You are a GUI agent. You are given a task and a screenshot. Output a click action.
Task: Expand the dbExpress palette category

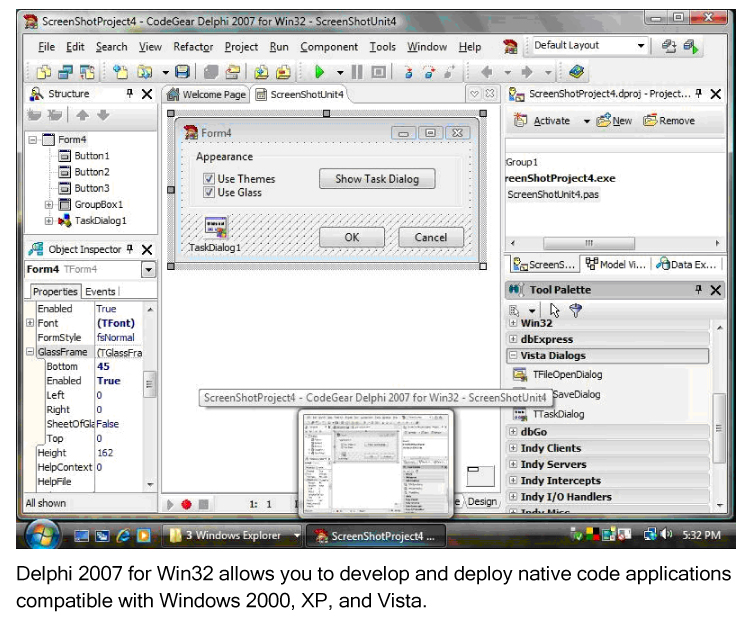(x=513, y=339)
